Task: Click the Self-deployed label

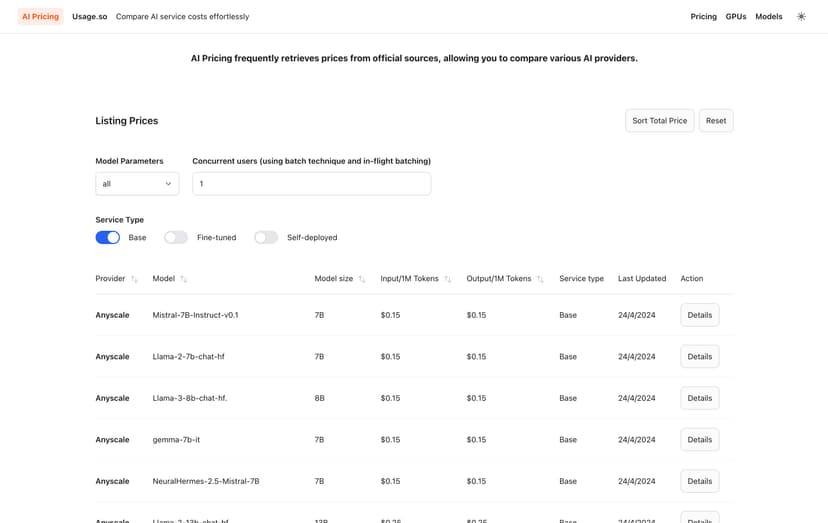Action: (312, 238)
